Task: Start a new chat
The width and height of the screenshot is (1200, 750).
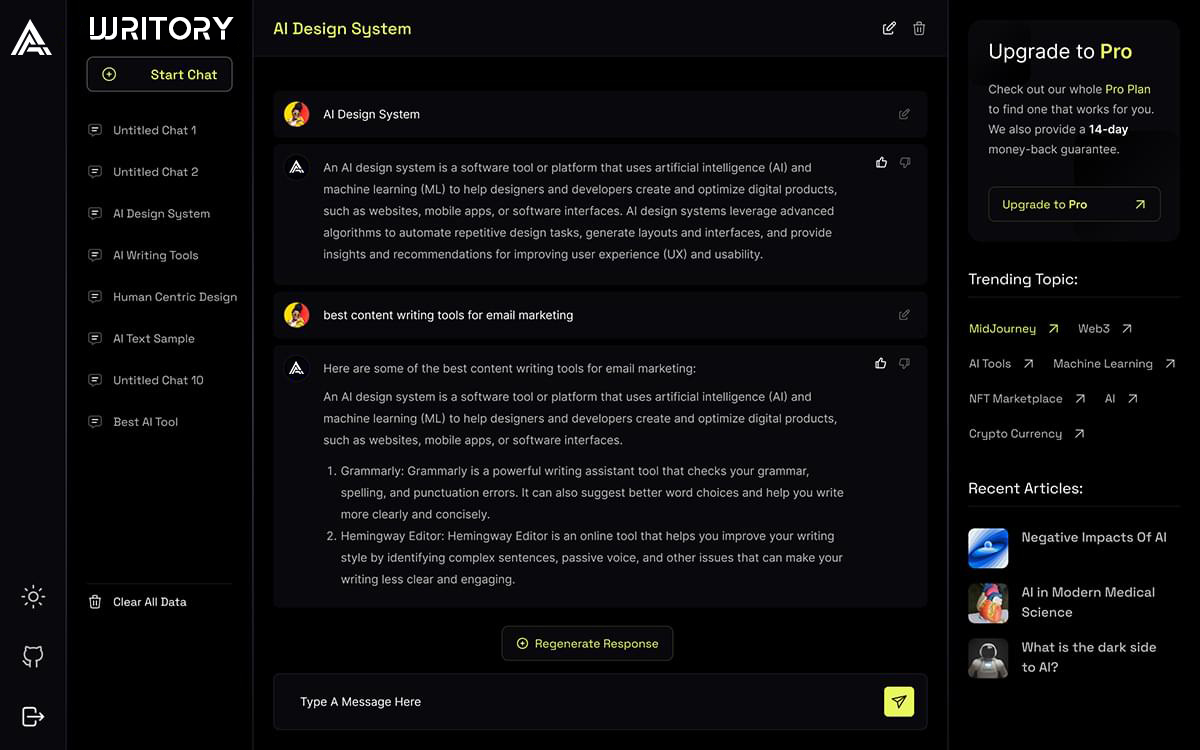Action: tap(159, 74)
